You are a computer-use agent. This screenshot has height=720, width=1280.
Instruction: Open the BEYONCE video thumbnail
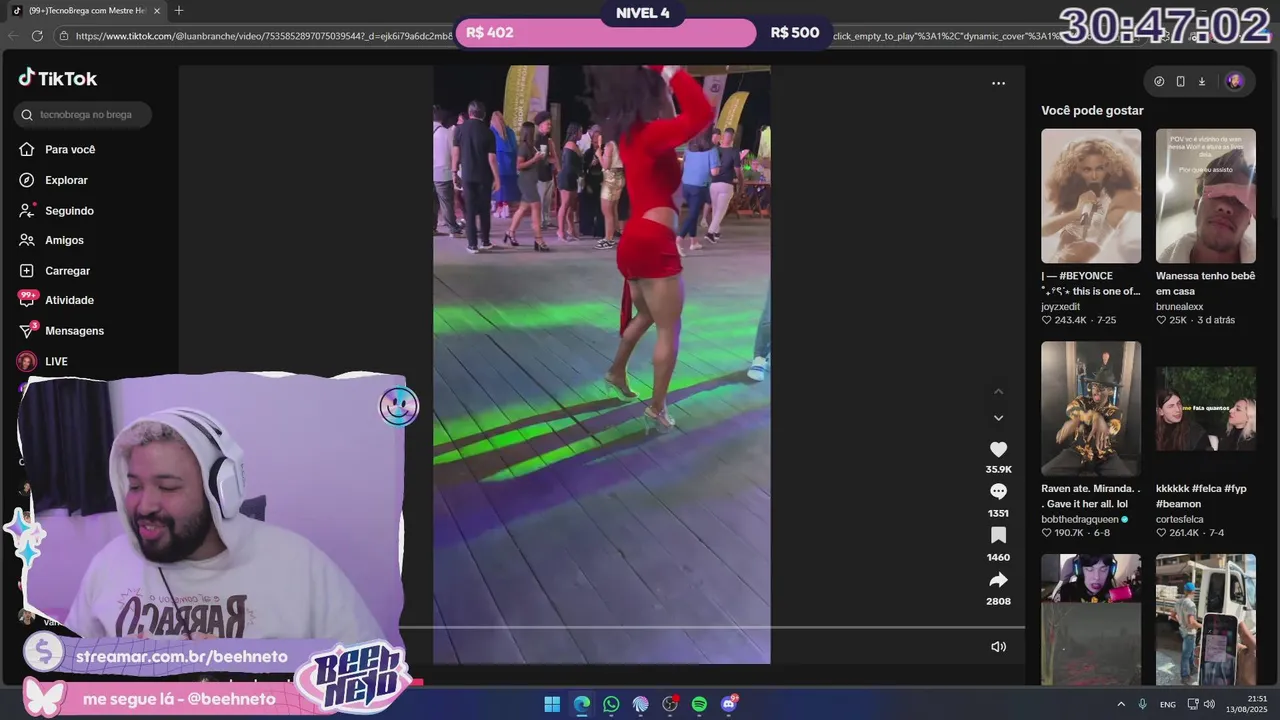(1091, 196)
